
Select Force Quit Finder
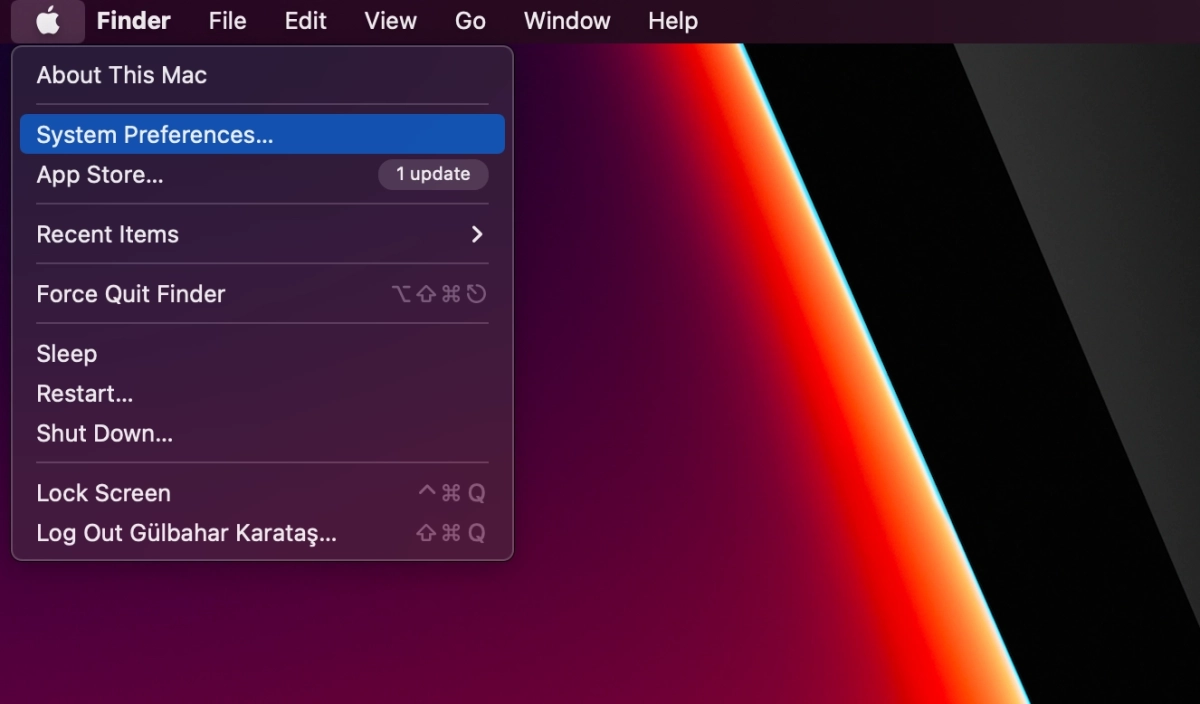(130, 294)
